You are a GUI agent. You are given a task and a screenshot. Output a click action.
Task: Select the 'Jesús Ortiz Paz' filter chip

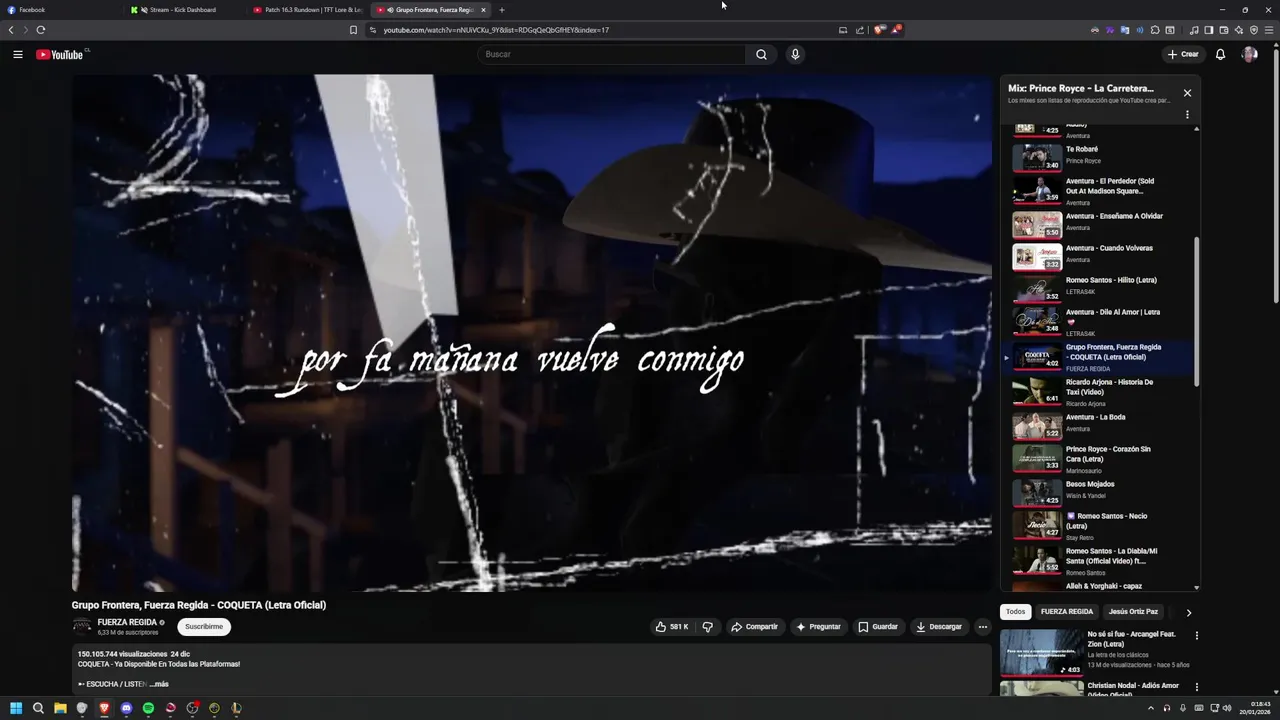click(1133, 612)
